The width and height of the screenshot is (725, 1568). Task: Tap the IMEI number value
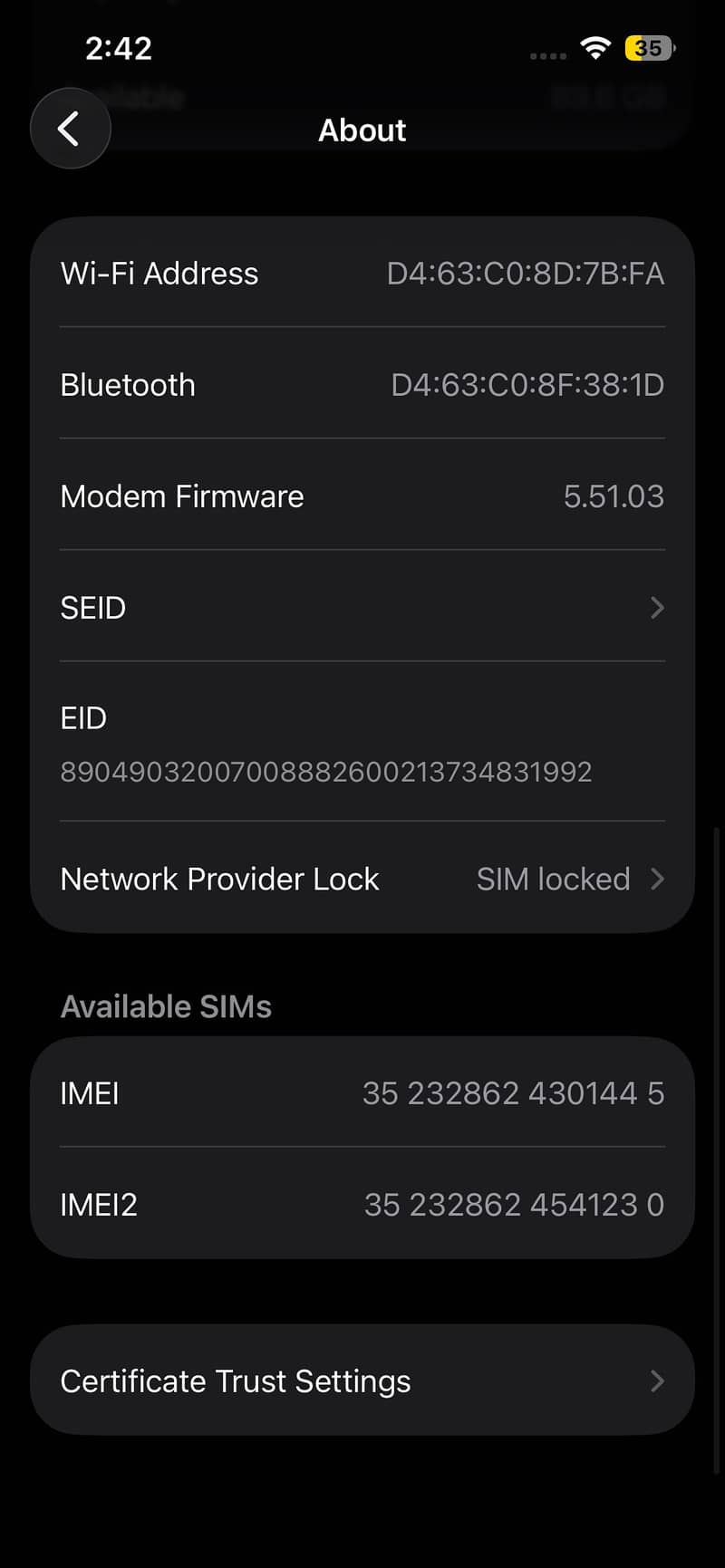point(514,1093)
